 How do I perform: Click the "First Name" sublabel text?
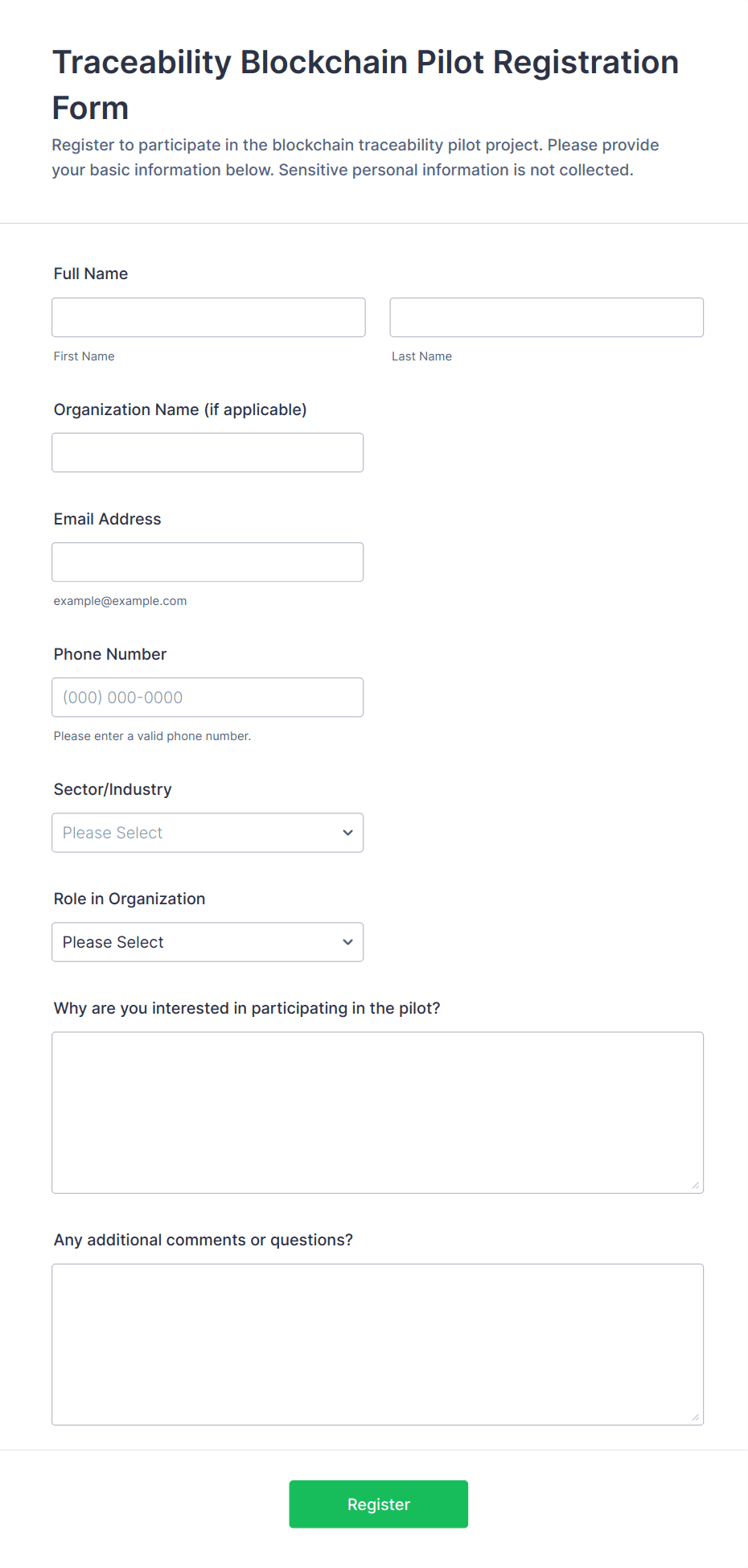tap(84, 356)
